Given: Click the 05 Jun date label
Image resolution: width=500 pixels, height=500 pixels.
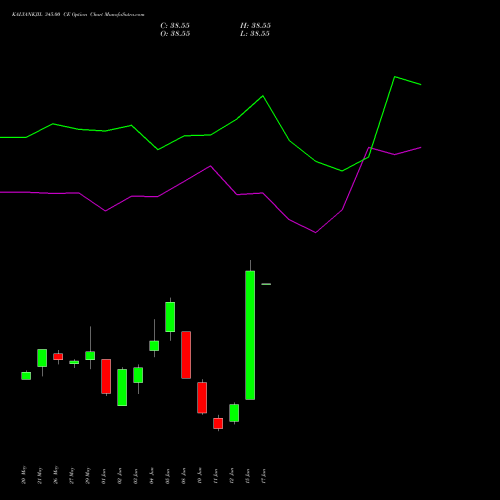Looking at the screenshot, I should pos(168,476).
